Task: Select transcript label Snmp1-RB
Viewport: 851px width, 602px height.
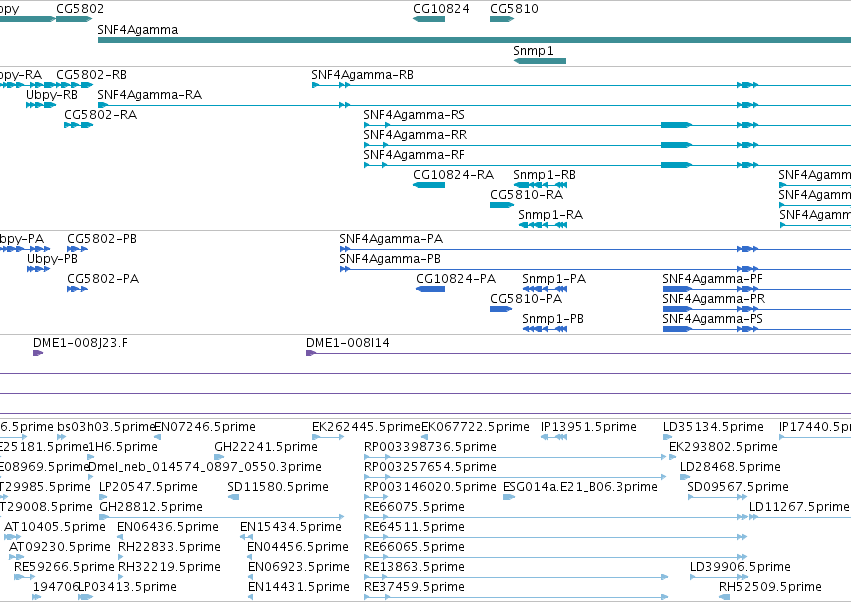Action: point(544,175)
